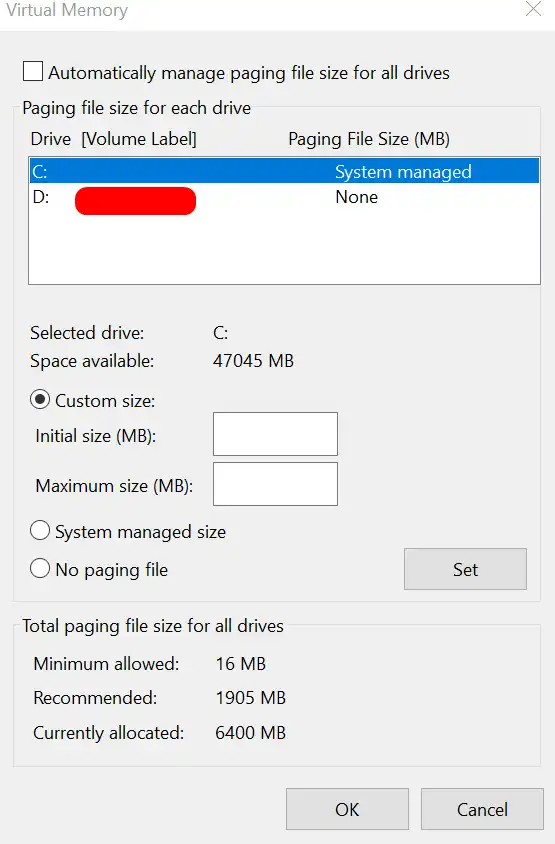Click the red redacted volume label
Screen dimensions: 555x844
135,201
